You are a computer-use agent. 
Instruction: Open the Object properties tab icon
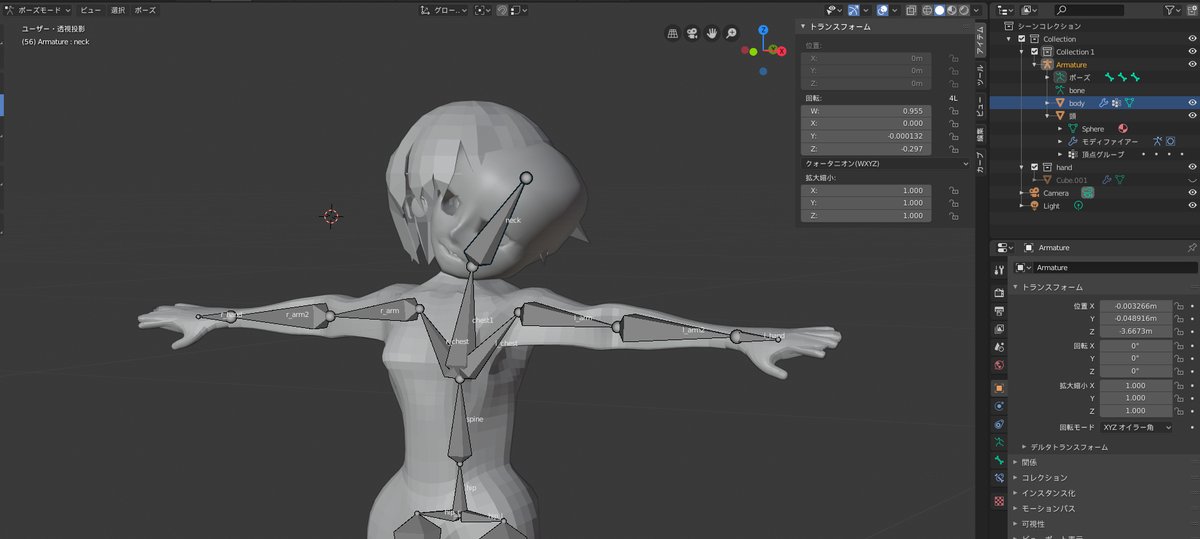[x=999, y=387]
